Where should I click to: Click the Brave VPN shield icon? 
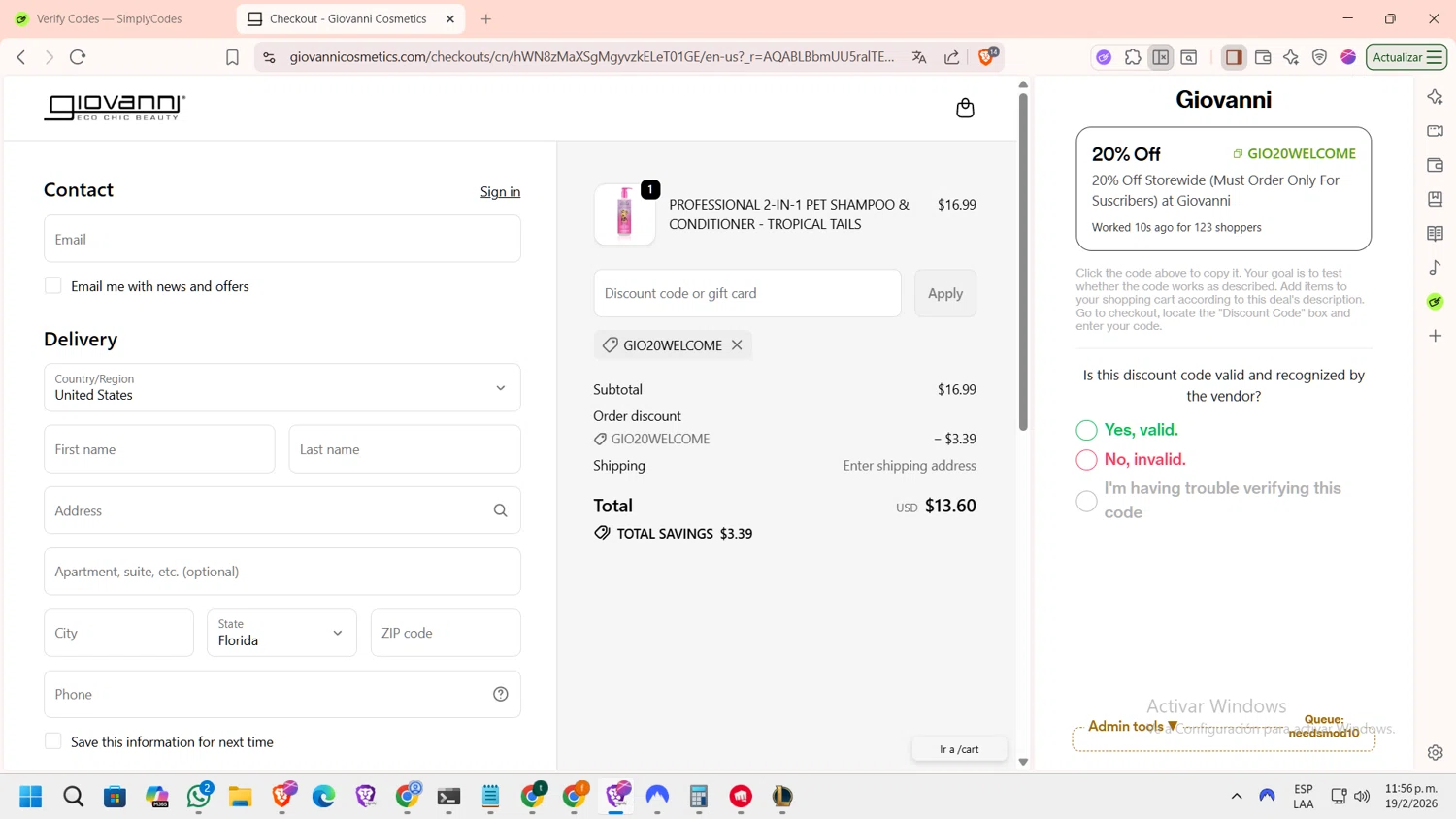(1319, 57)
